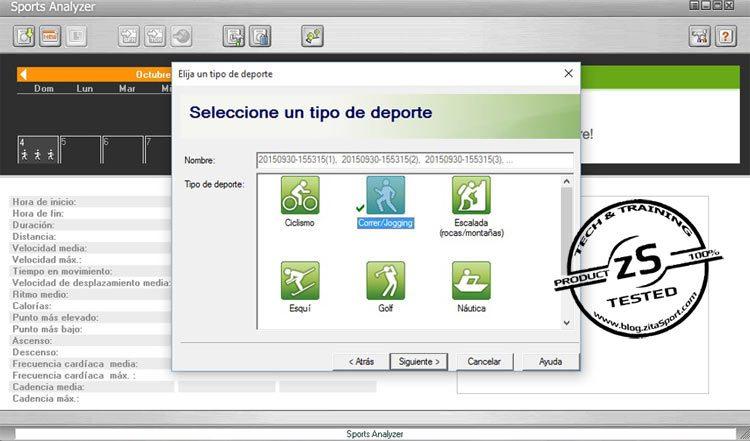750x441 pixels.
Task: Pick the Náutica boat sport icon
Action: 471,281
